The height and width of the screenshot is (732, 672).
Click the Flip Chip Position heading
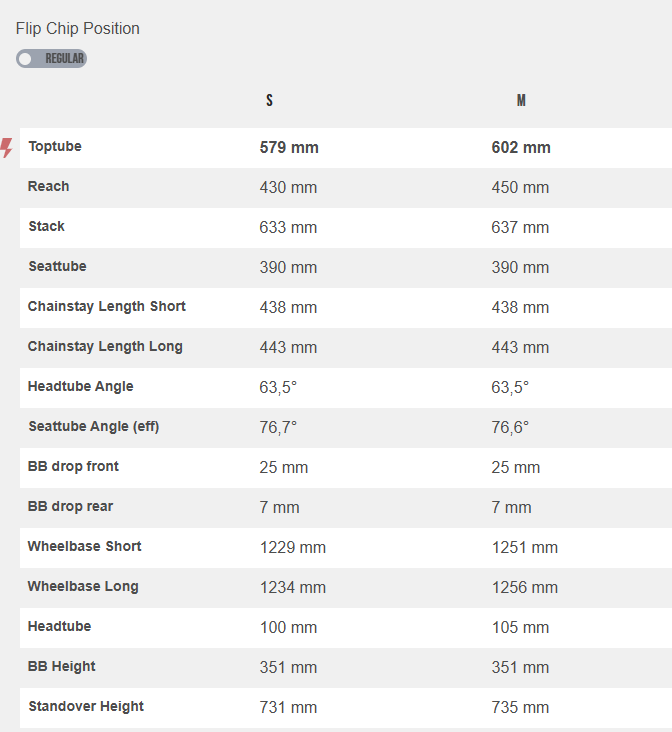point(78,29)
